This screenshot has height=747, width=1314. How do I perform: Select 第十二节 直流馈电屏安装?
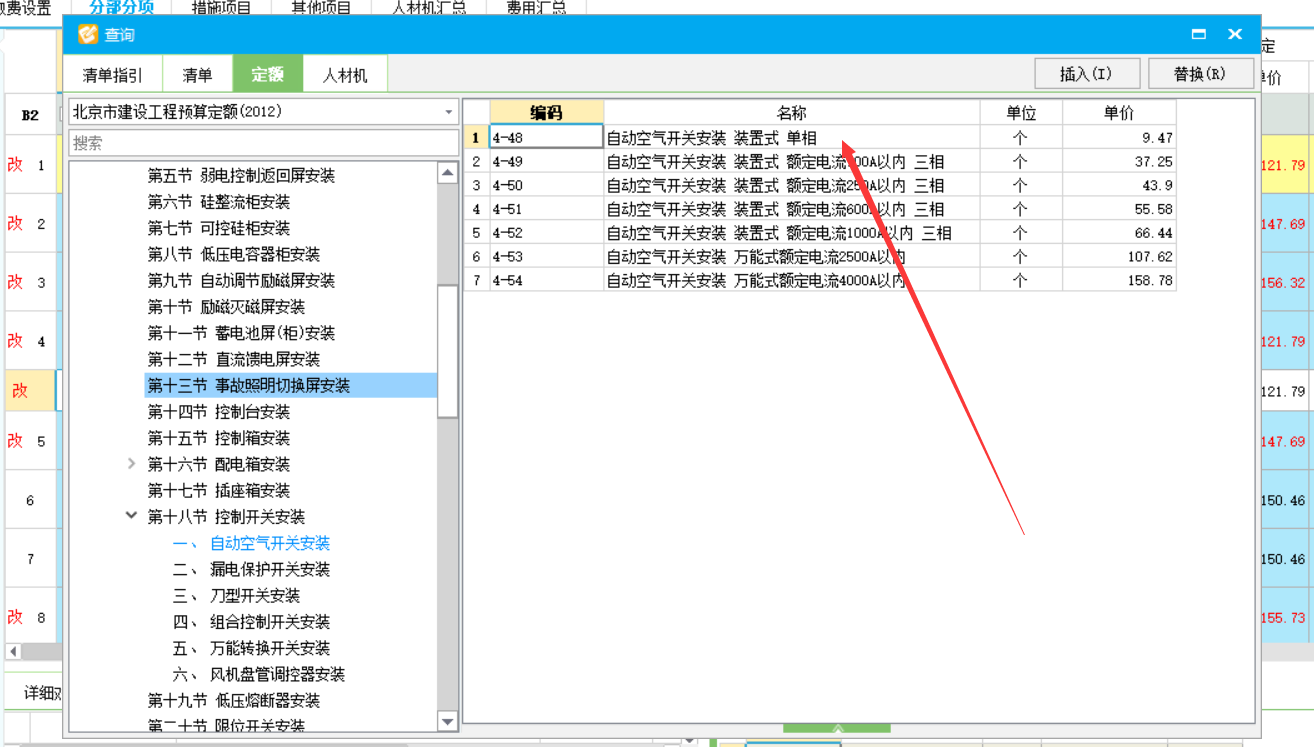(x=234, y=359)
